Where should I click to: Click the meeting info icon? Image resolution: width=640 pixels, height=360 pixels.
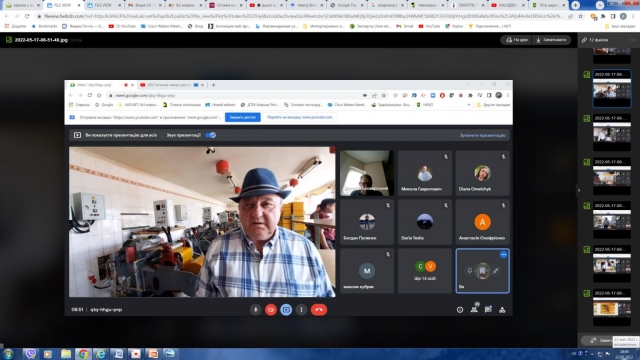tap(460, 310)
